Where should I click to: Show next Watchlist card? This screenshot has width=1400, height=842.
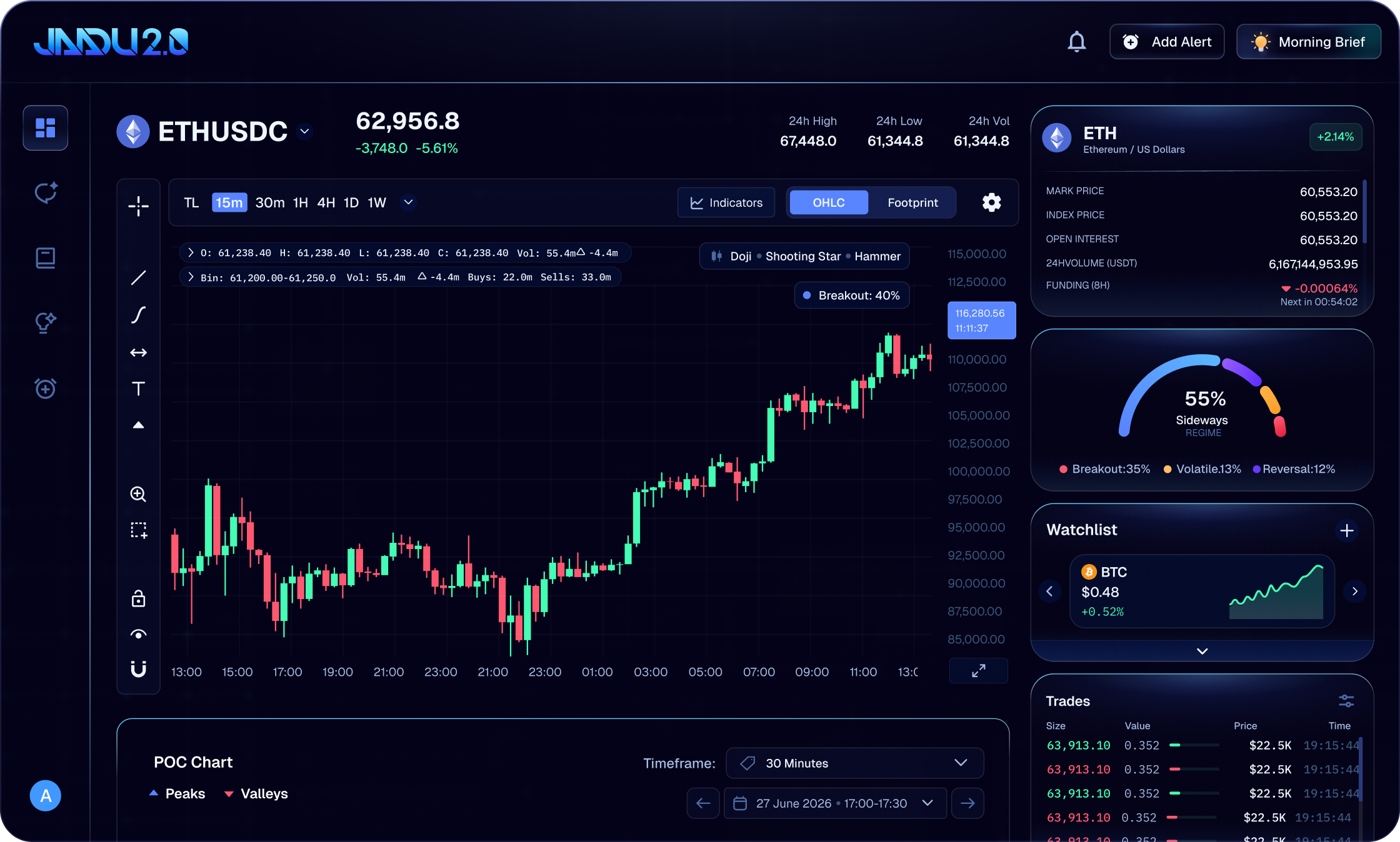coord(1354,591)
